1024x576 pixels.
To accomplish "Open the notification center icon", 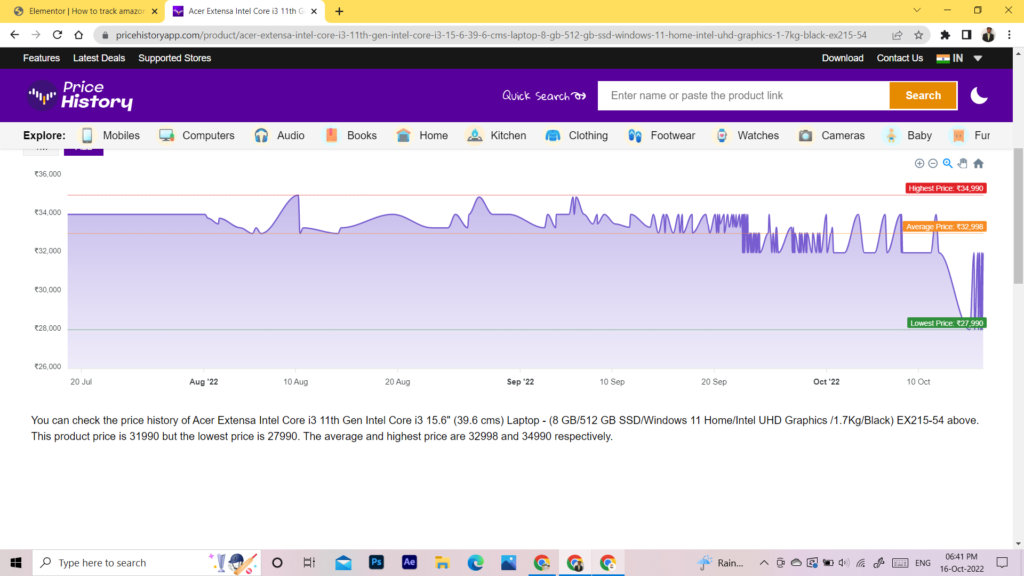I will (x=1002, y=562).
